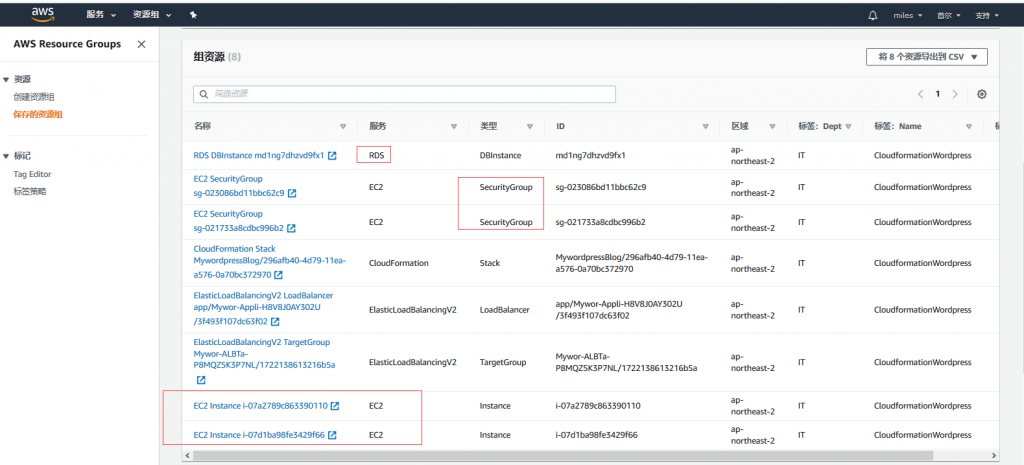Screen dimensions: 1024x465
Task: Open the pin shortcuts icon in header
Action: (x=193, y=14)
